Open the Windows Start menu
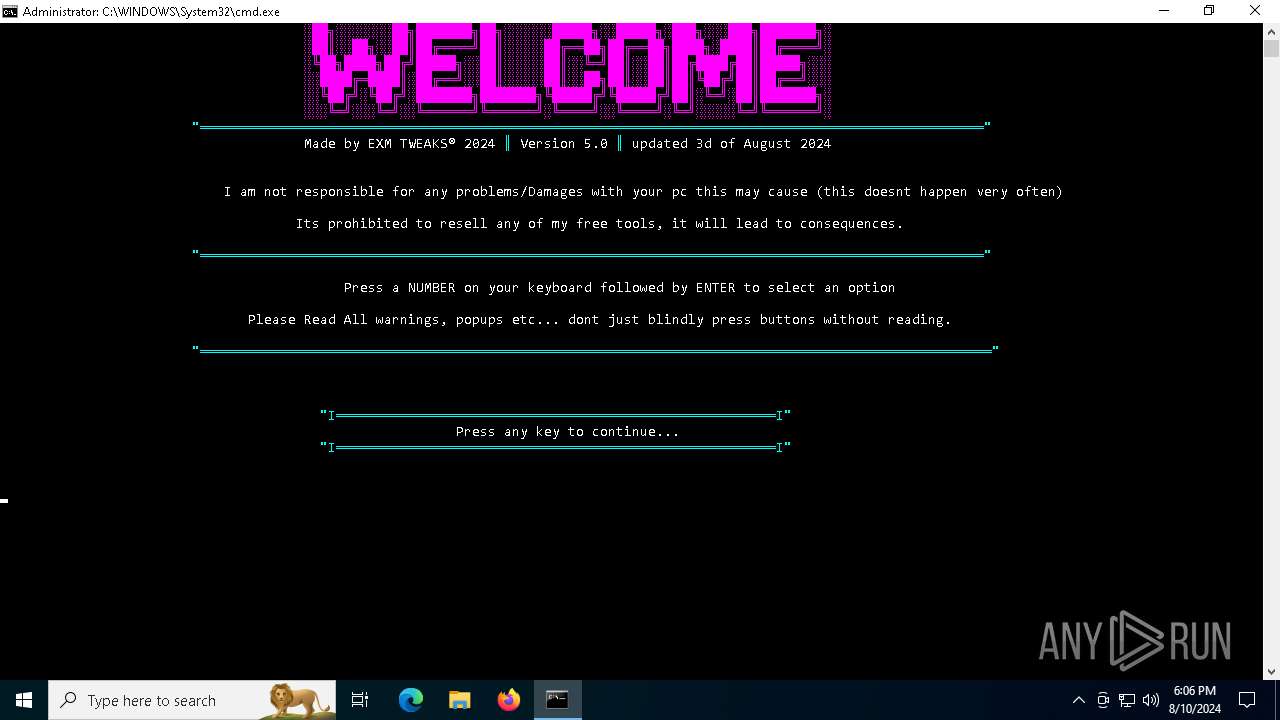The width and height of the screenshot is (1280, 720). tap(24, 700)
